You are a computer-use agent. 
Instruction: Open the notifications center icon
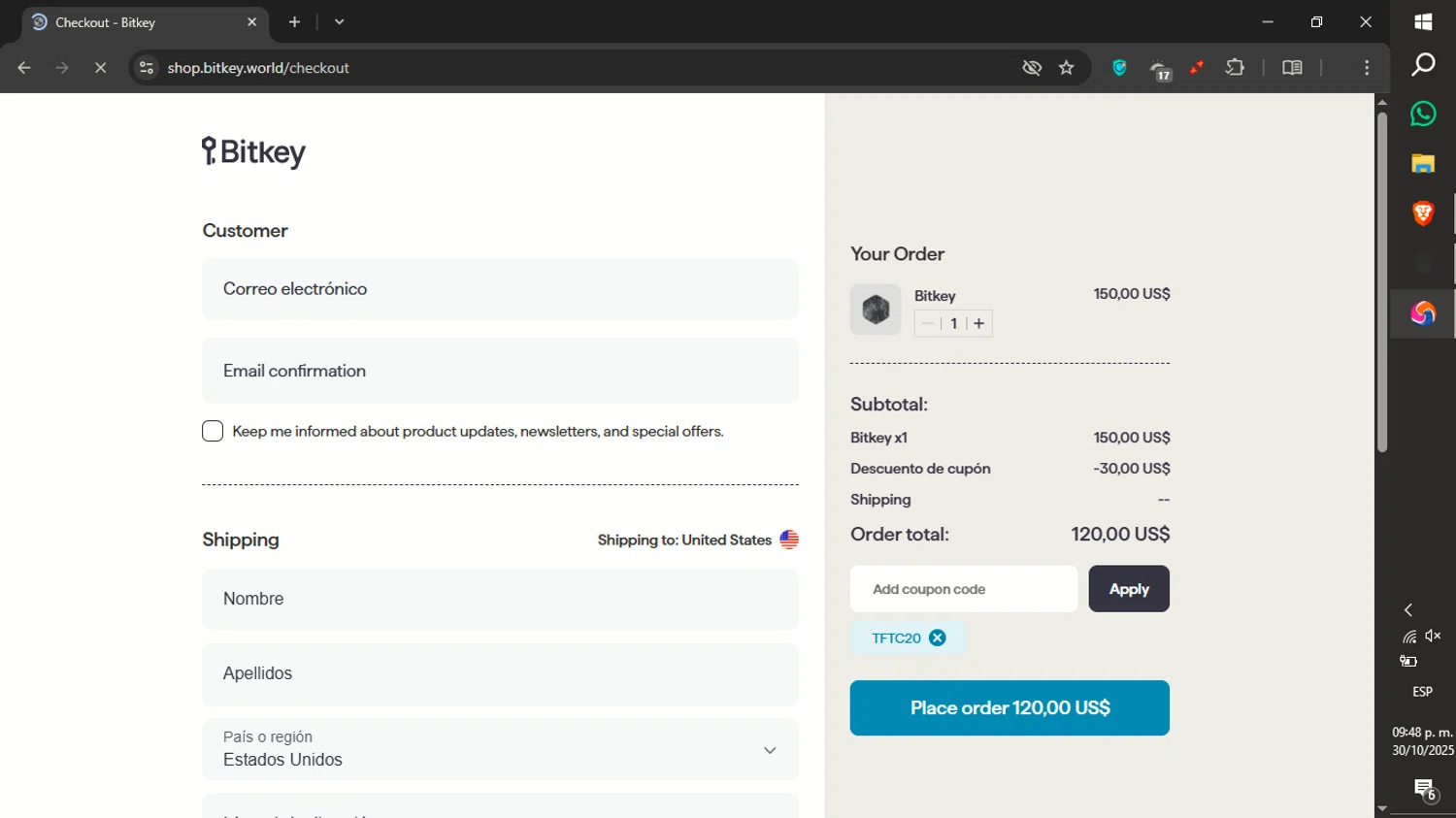click(1424, 789)
